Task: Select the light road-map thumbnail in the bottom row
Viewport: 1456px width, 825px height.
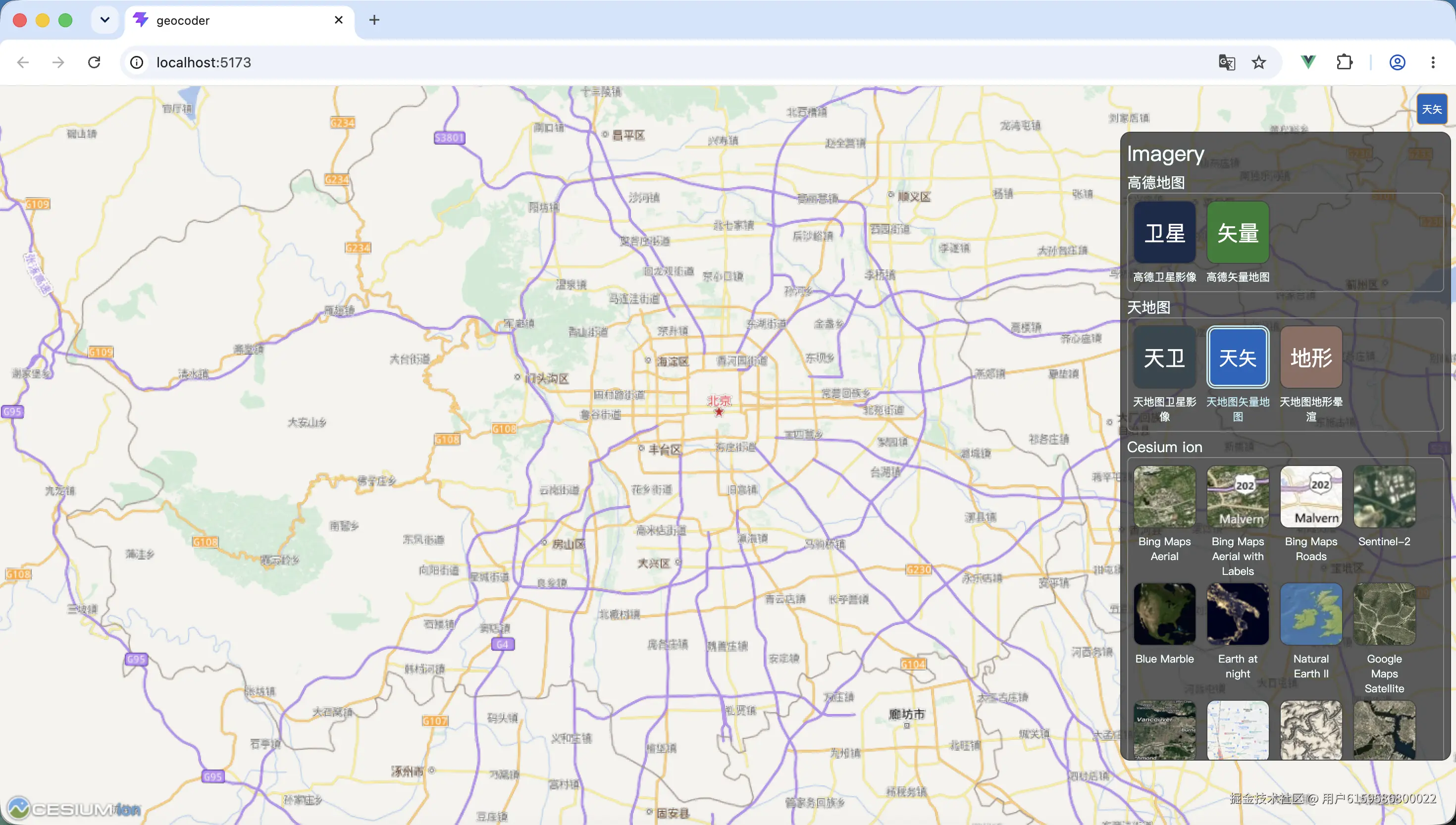Action: [1237, 730]
